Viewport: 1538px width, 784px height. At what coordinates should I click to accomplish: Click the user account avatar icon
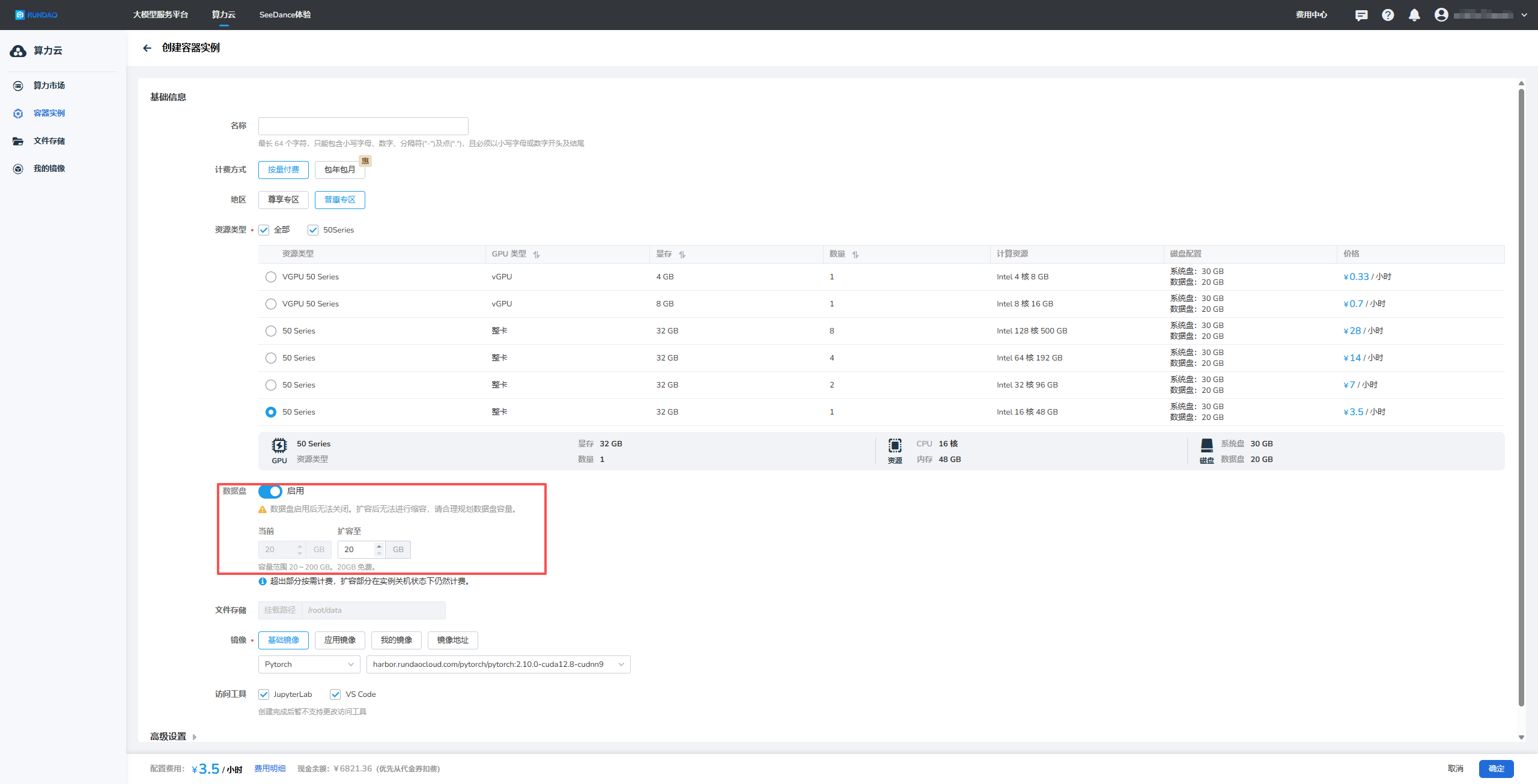(1441, 15)
